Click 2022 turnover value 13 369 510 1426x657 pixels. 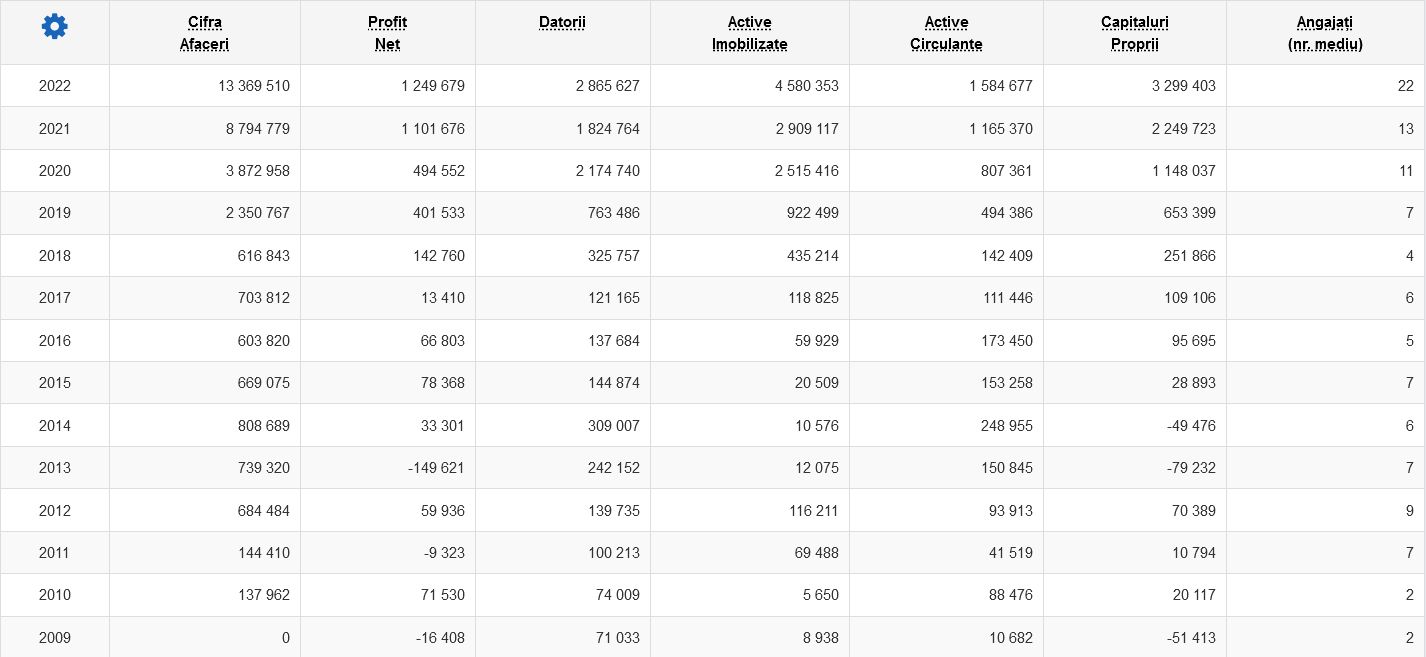tap(253, 86)
